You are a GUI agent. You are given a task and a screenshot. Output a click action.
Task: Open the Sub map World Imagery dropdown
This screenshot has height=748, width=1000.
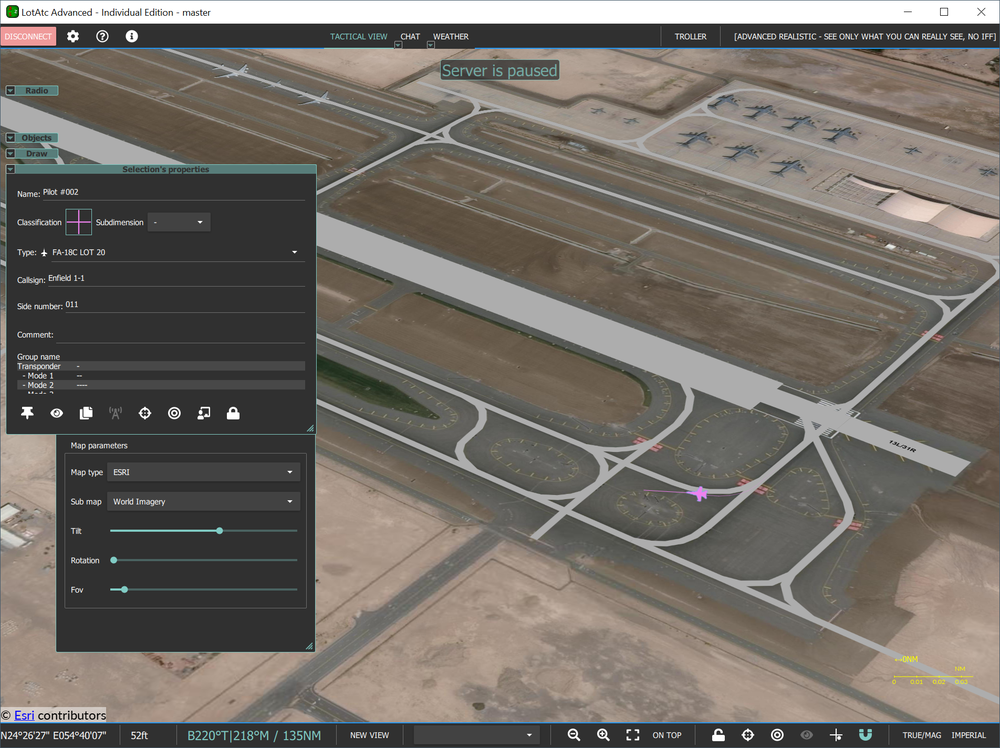point(203,501)
